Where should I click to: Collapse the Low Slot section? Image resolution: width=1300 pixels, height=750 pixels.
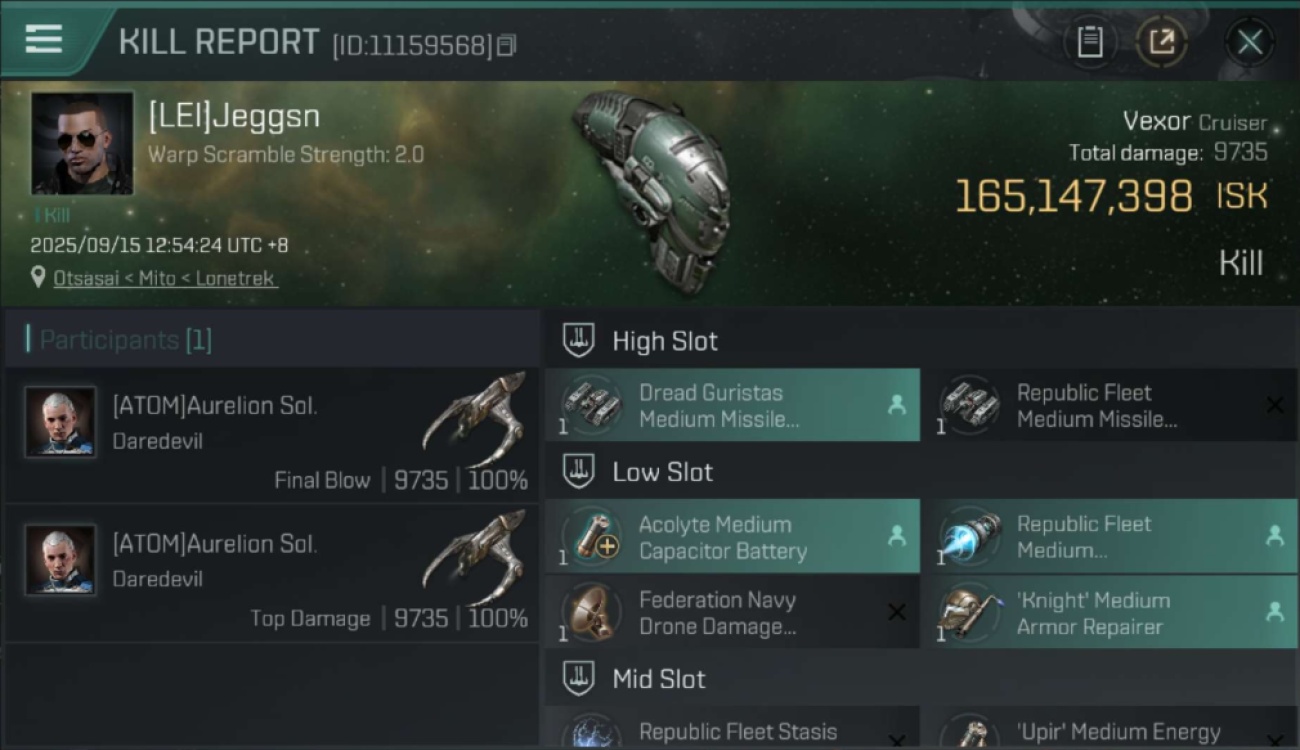pos(579,472)
